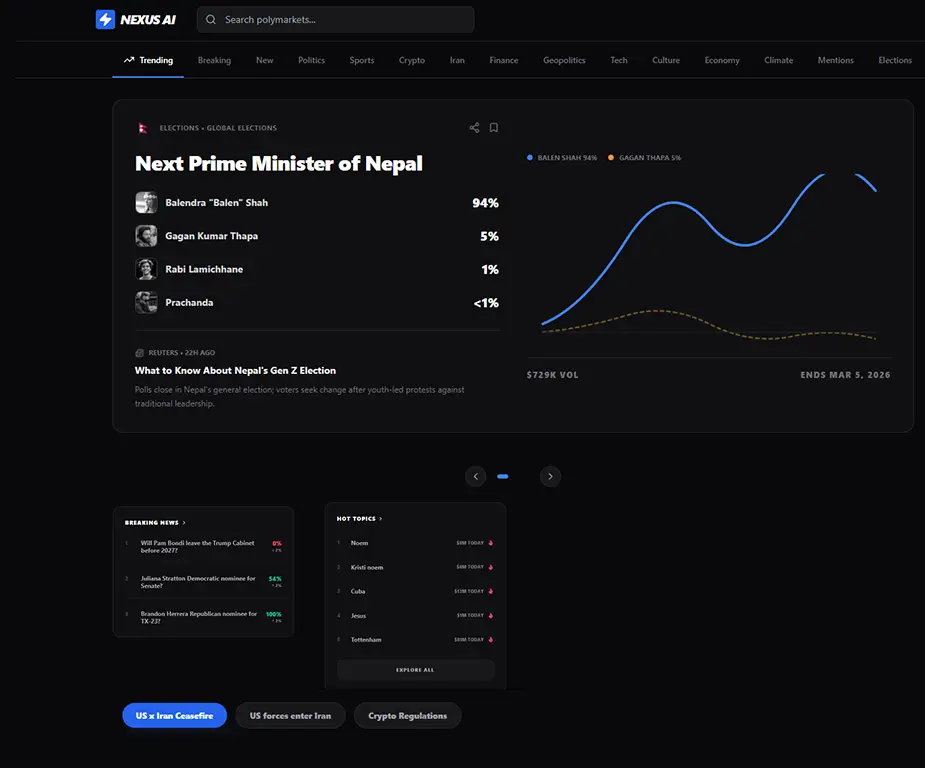Open the Pam Bondi Trump Cabinet market
The image size is (925, 768).
(x=203, y=547)
